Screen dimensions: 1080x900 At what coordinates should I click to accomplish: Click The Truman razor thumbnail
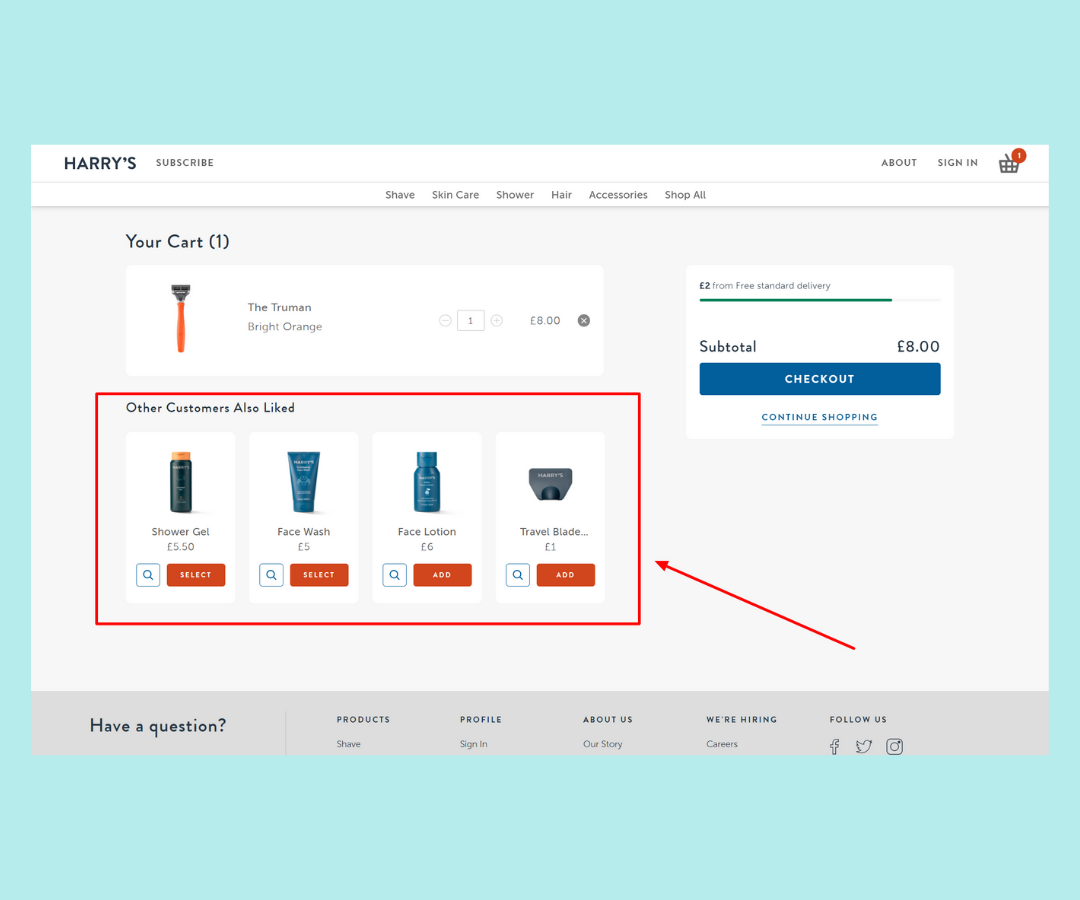181,319
